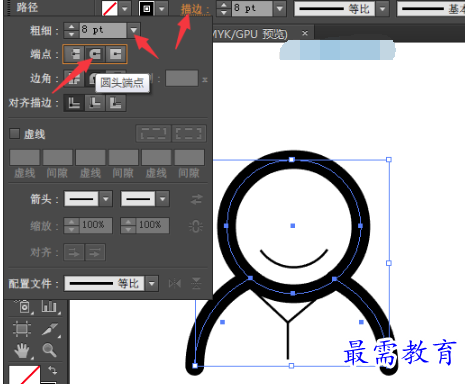The image size is (465, 384).
Task: Link arrowhead start and end scales
Action: (x=196, y=226)
